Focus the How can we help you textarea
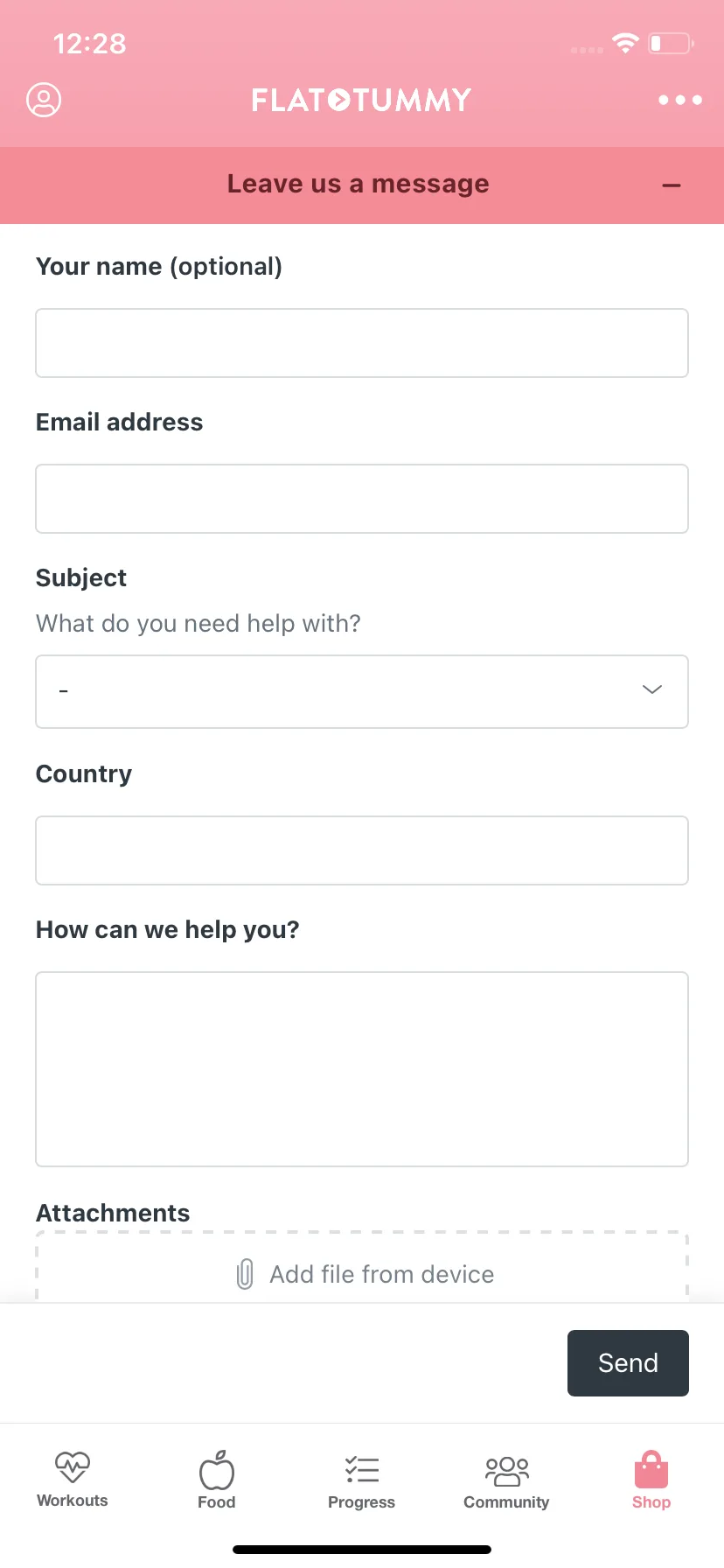 point(362,1069)
